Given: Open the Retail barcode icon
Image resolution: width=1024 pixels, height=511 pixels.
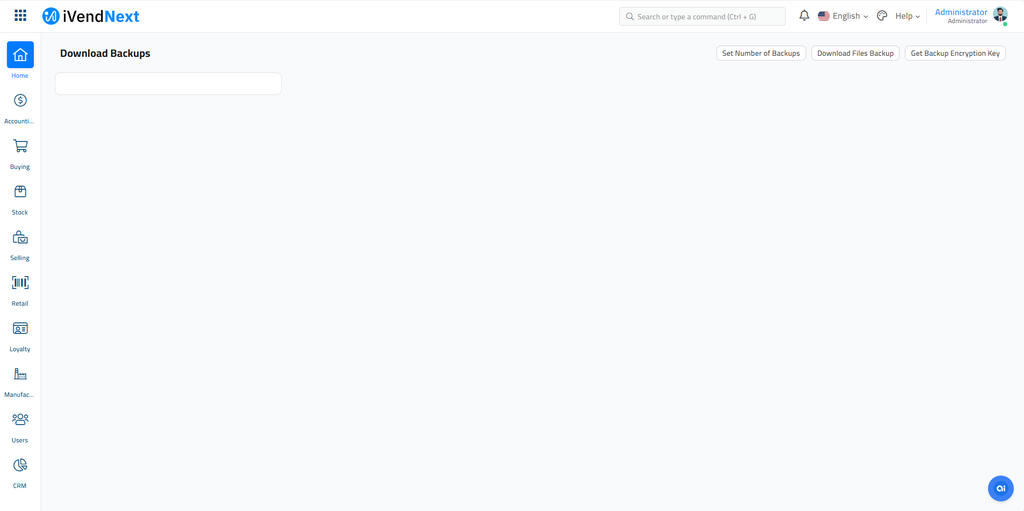Looking at the screenshot, I should (x=20, y=283).
